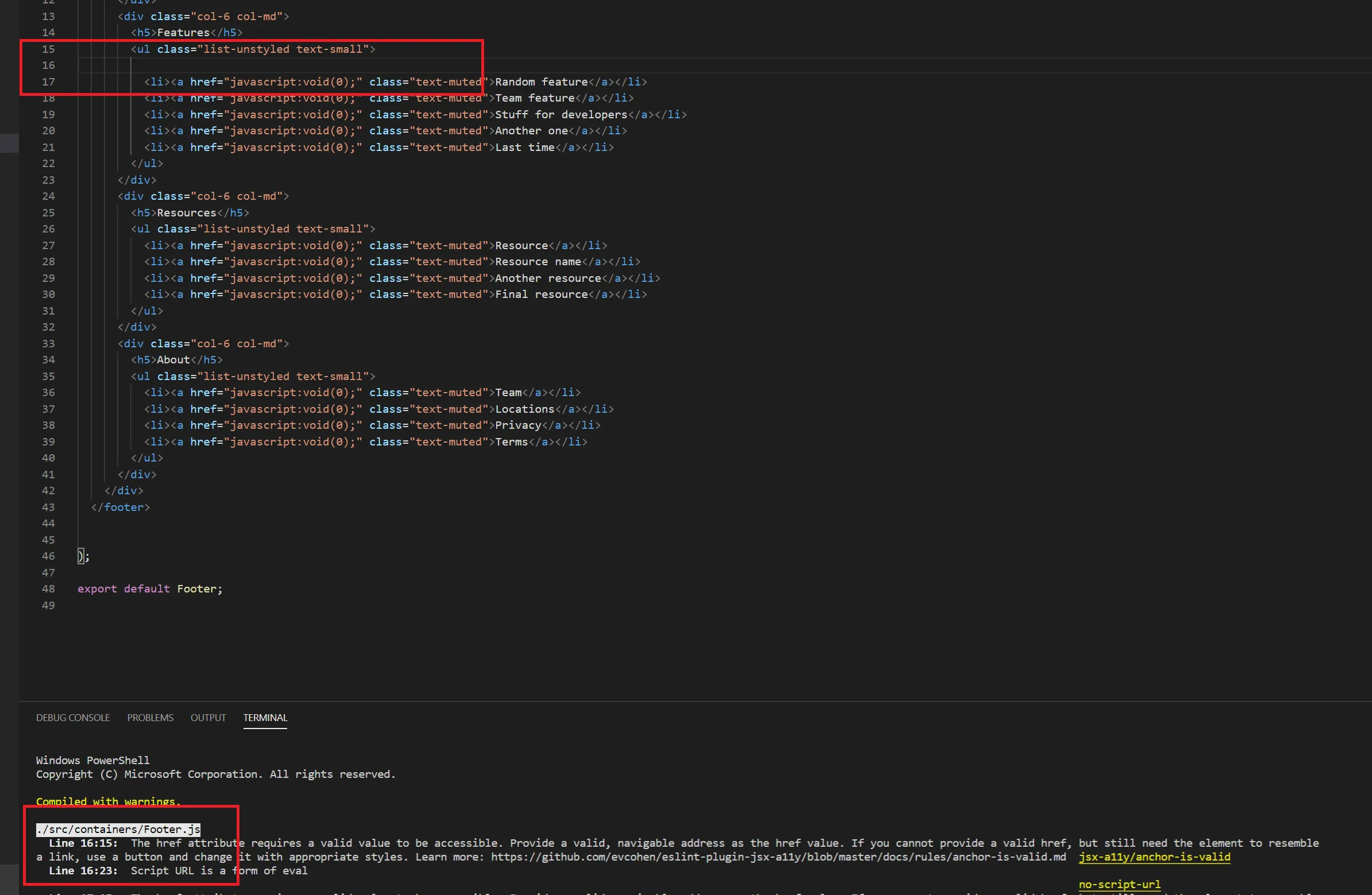Click the closing footer tag

(x=120, y=507)
